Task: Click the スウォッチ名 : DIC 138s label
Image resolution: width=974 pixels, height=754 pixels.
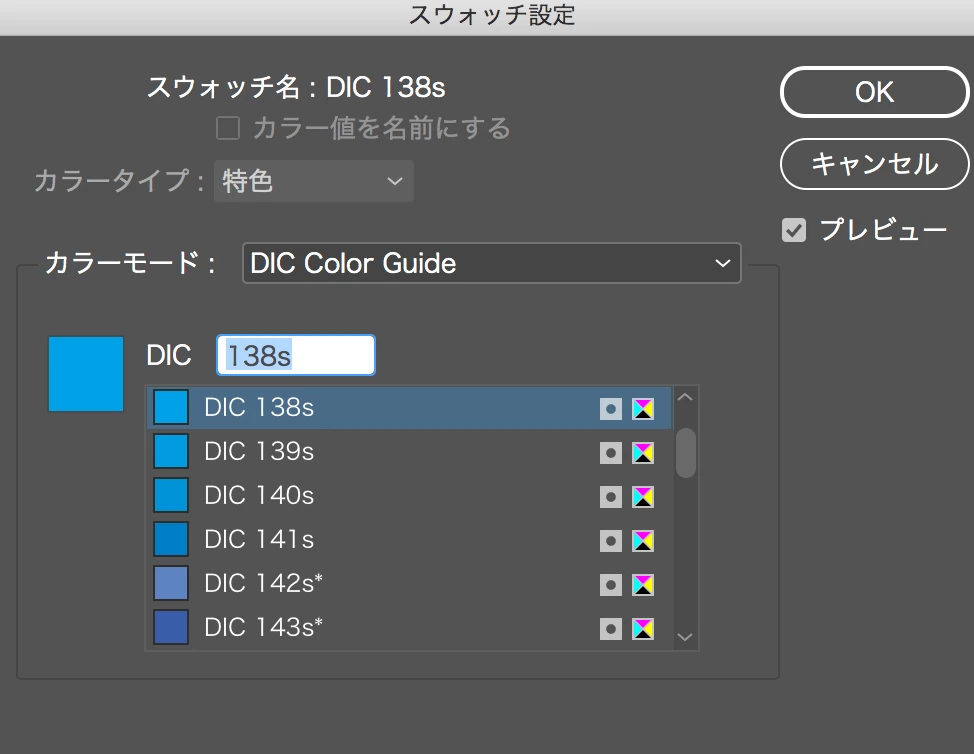Action: click(296, 88)
